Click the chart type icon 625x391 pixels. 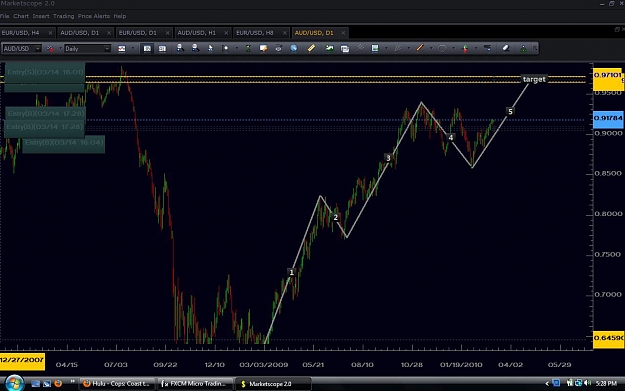pyautogui.click(x=122, y=49)
